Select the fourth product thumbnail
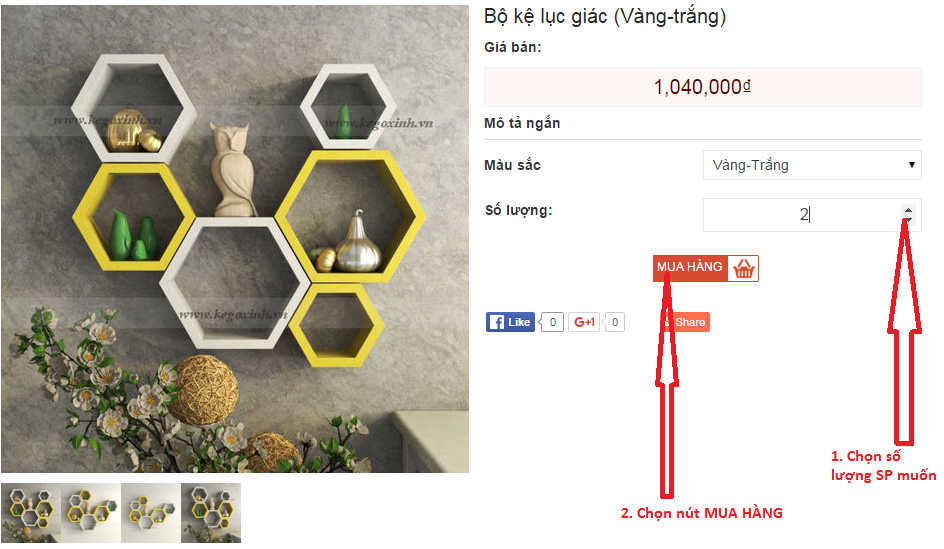944x549 pixels. 211,513
